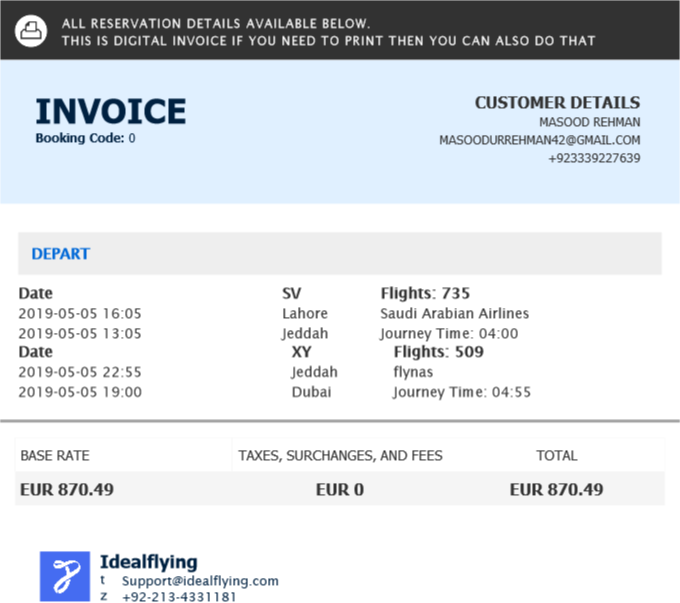Open Support@idealflying.com email link

pos(200,581)
